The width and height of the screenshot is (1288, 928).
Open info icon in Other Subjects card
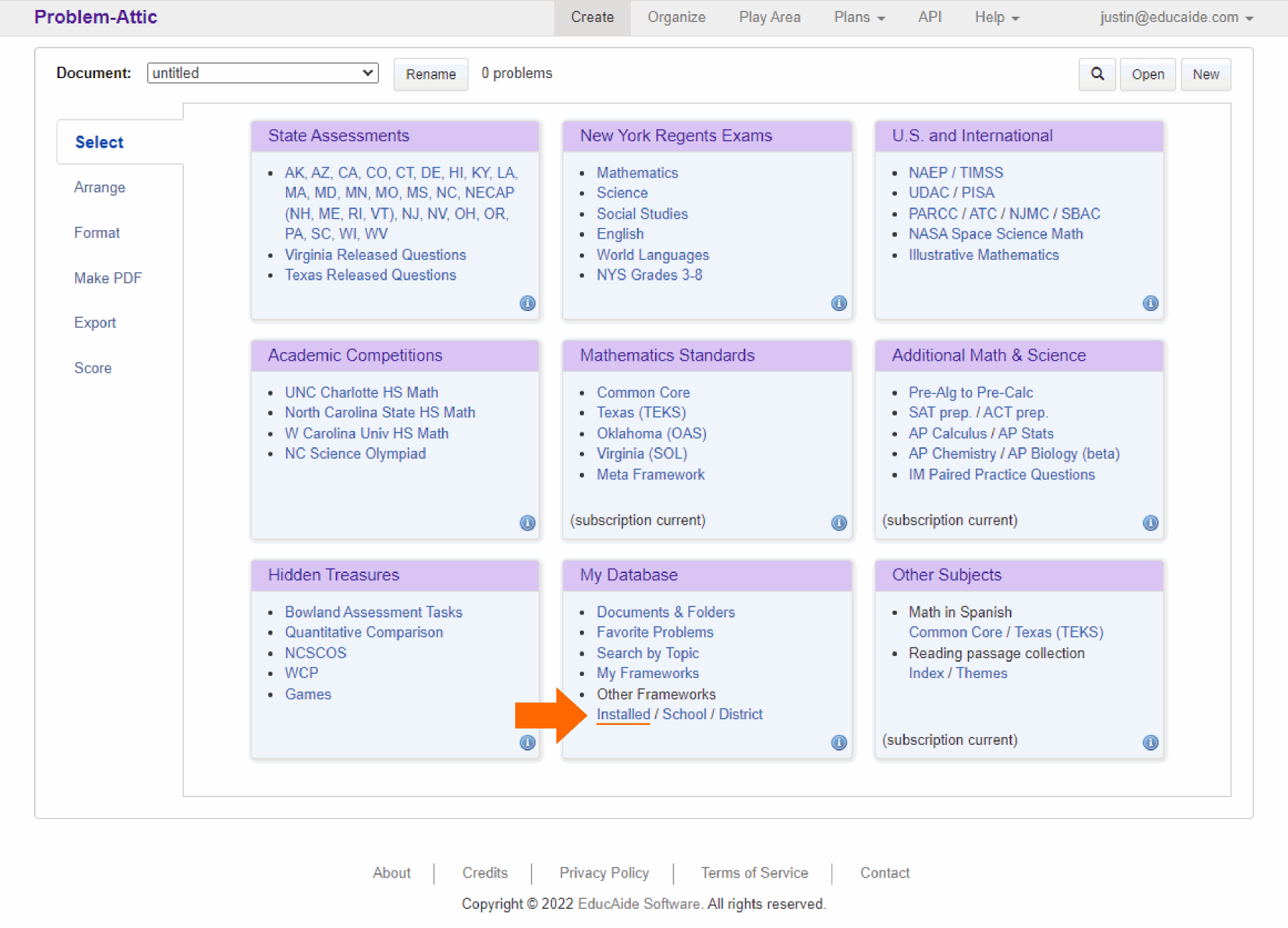(x=1150, y=742)
